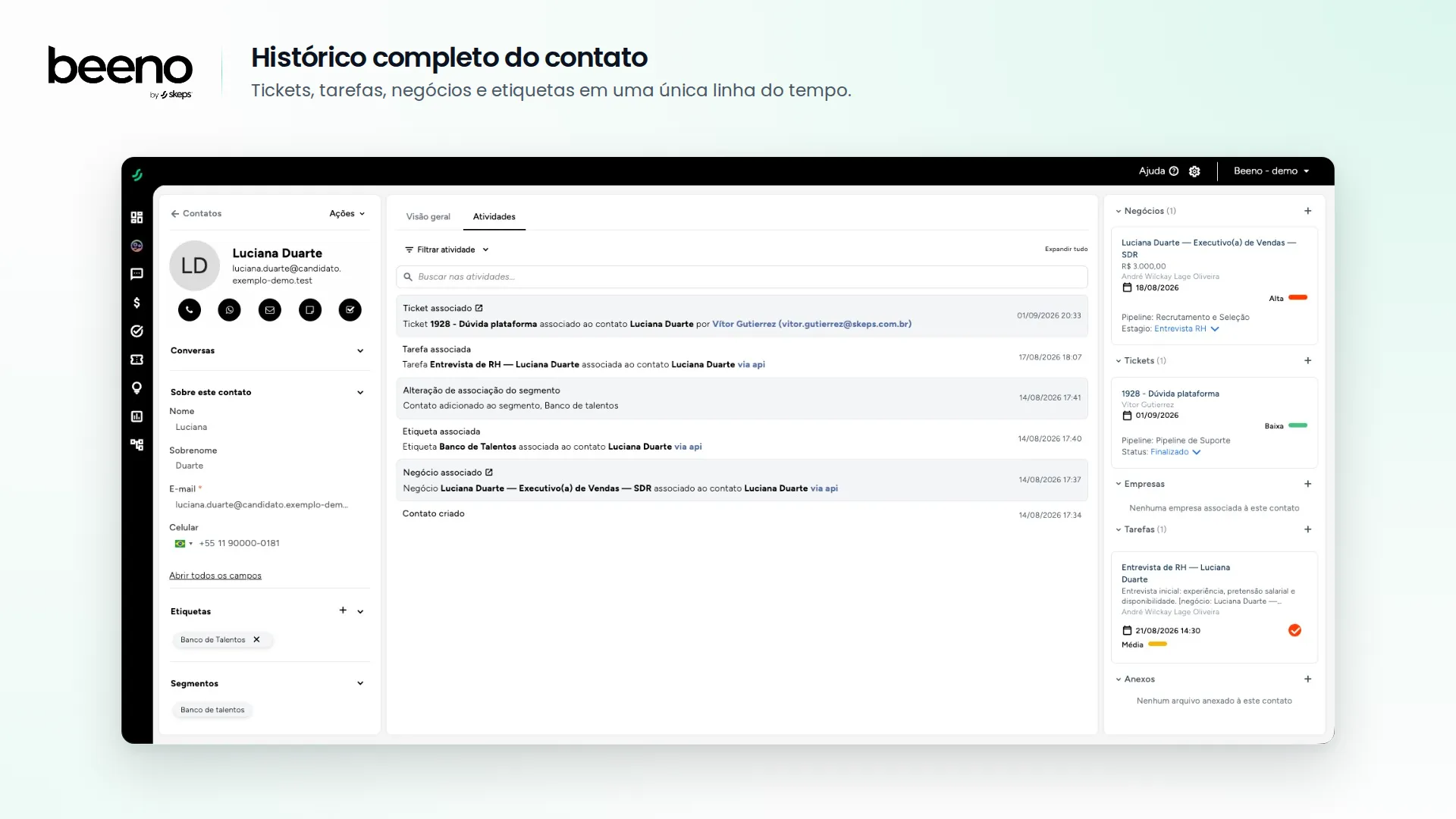Open the tickets sidebar icon
The image size is (1456, 819).
click(136, 359)
